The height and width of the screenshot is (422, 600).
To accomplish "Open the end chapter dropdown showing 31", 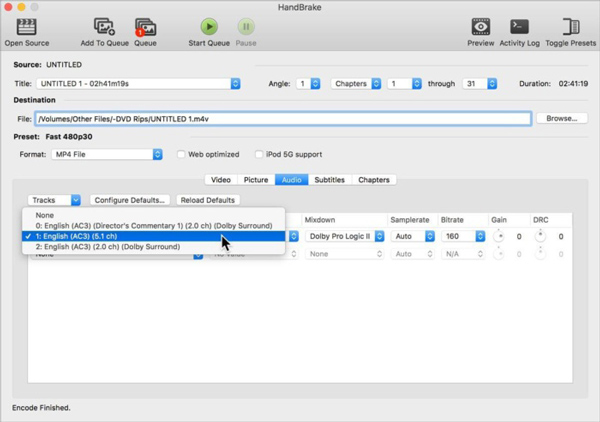I will coord(479,83).
